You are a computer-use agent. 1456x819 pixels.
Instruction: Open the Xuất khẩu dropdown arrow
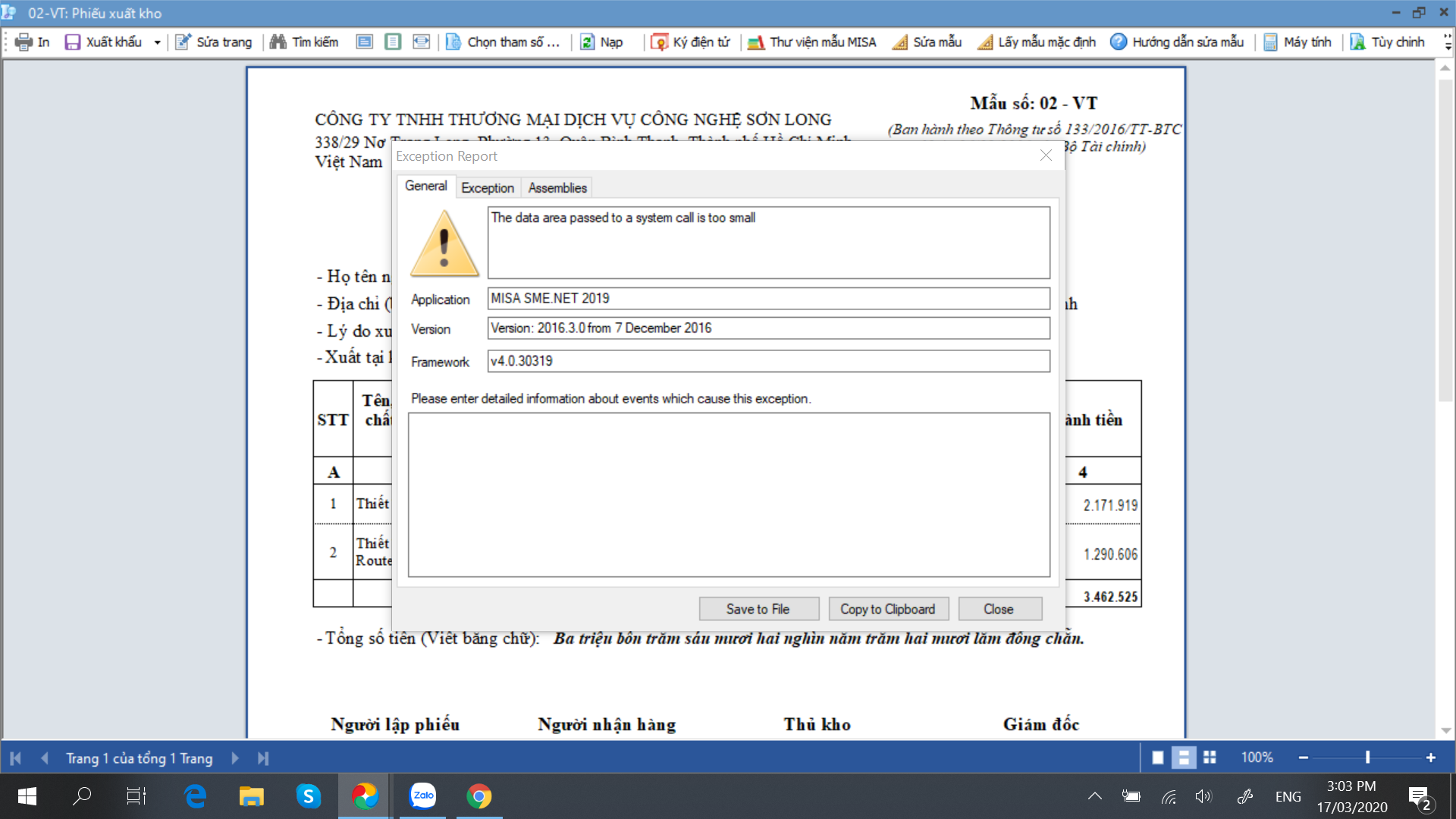click(157, 42)
